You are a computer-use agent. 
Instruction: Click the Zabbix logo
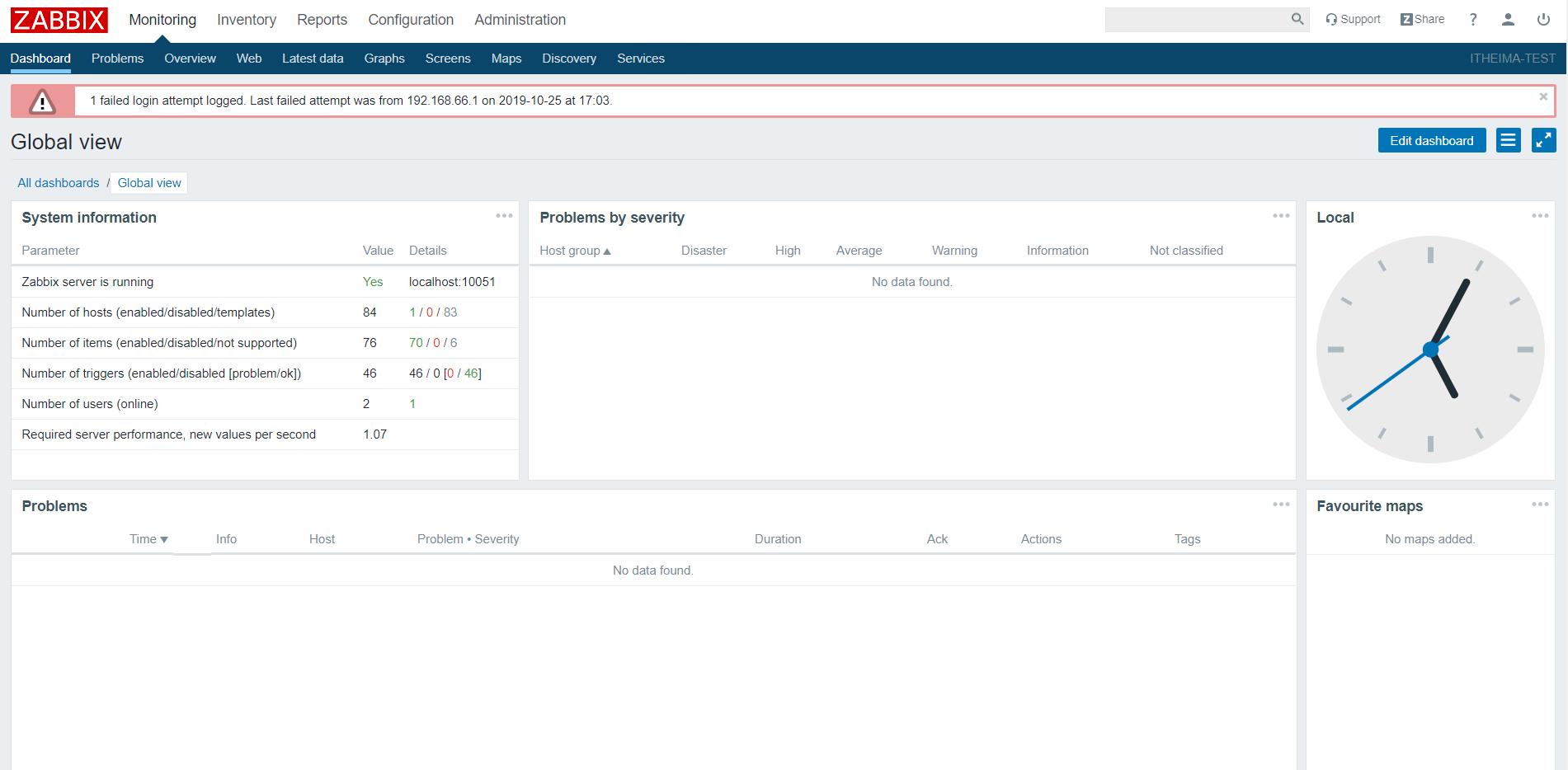pyautogui.click(x=59, y=20)
